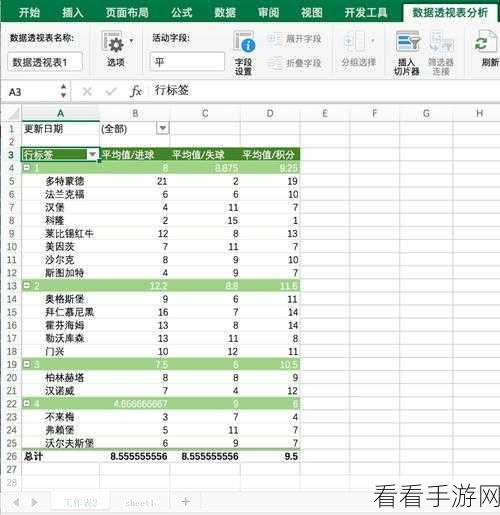Add a new sheet with plus button
This screenshot has height=515, width=500.
point(186,501)
